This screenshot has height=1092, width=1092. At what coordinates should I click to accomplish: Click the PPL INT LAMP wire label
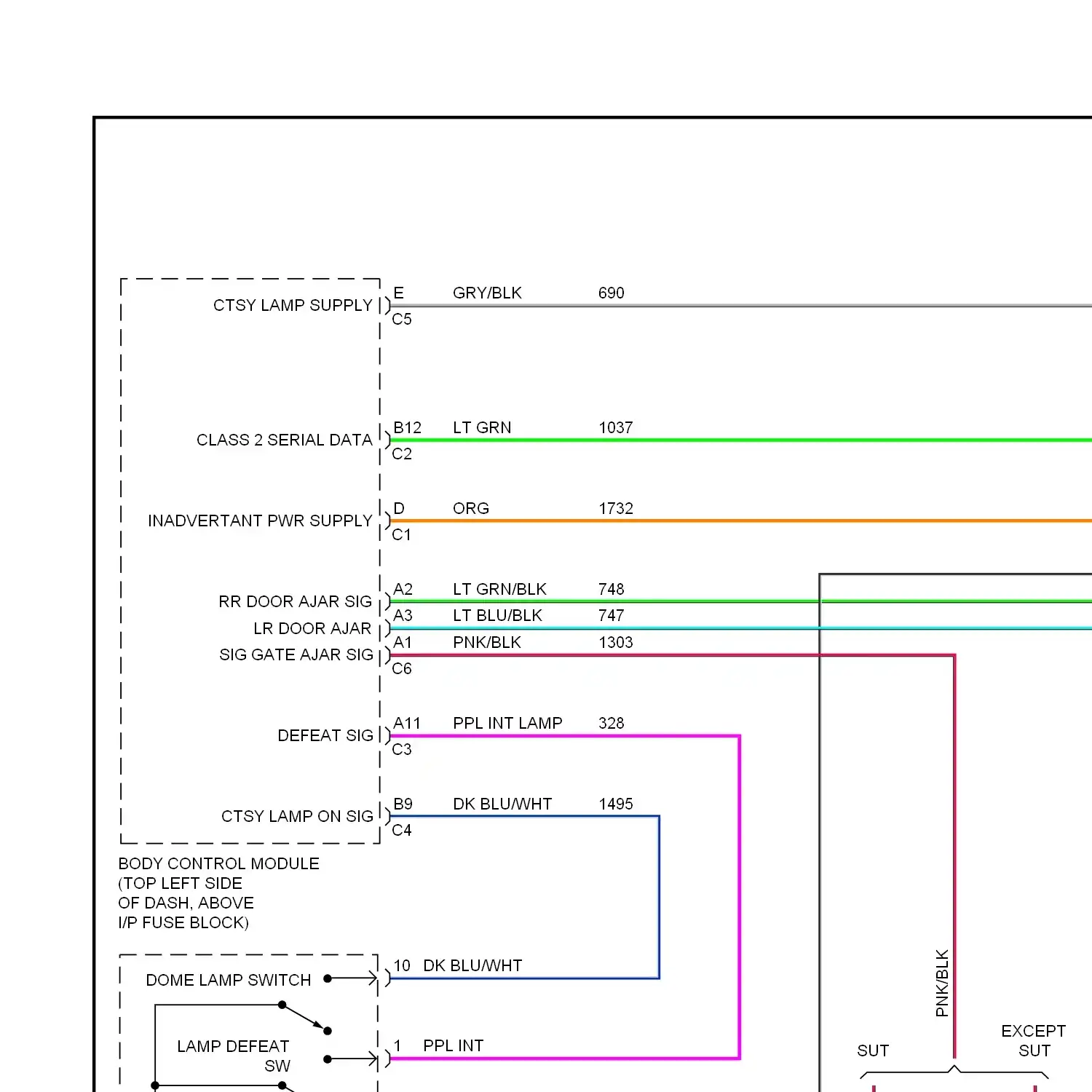click(x=507, y=723)
